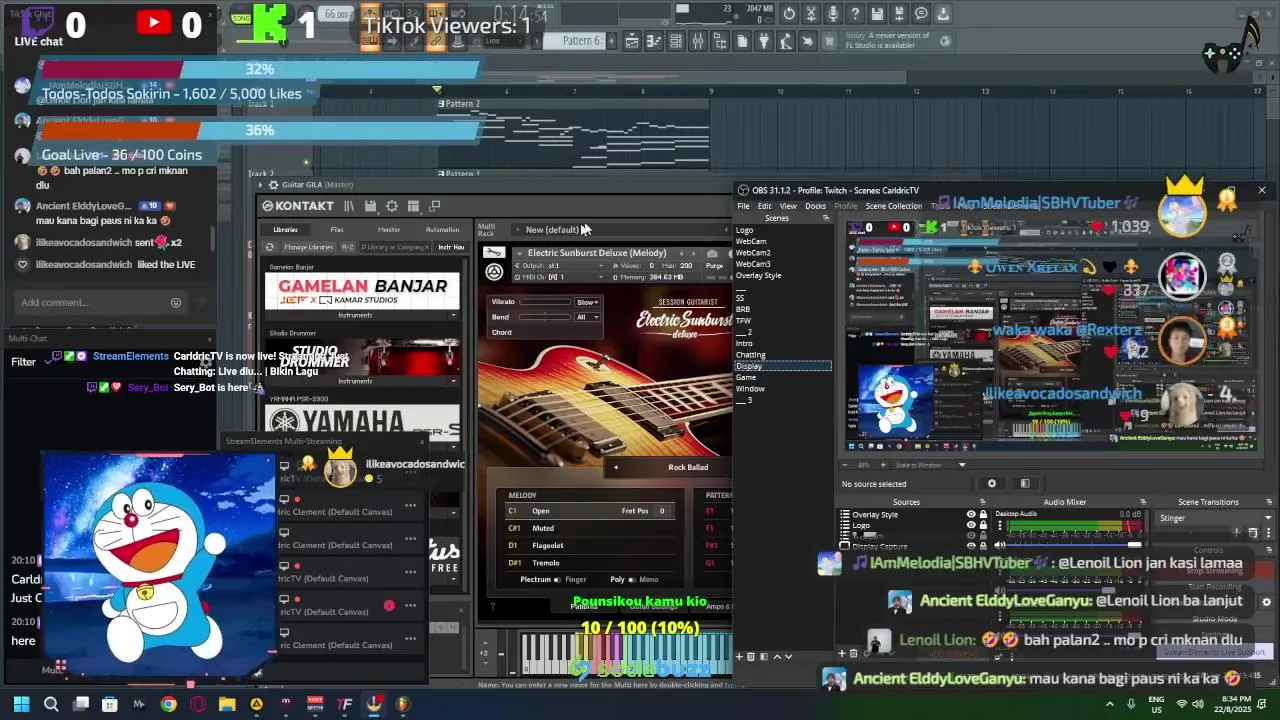Image resolution: width=1280 pixels, height=720 pixels.
Task: Switch to Kontakt Automation tab
Action: point(442,229)
